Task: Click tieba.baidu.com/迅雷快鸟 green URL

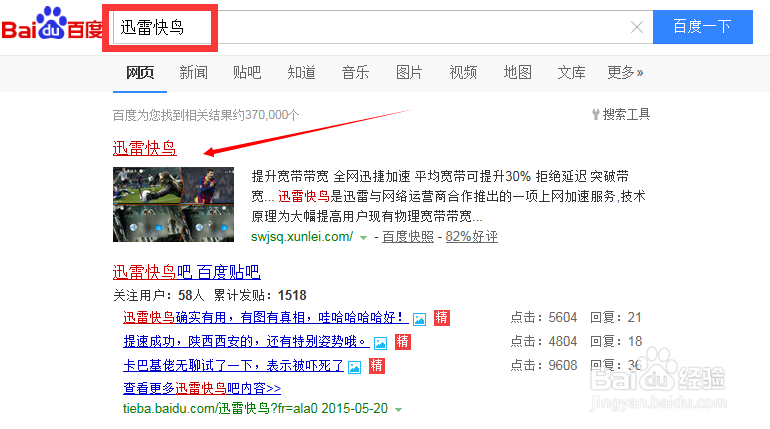Action: (220, 408)
